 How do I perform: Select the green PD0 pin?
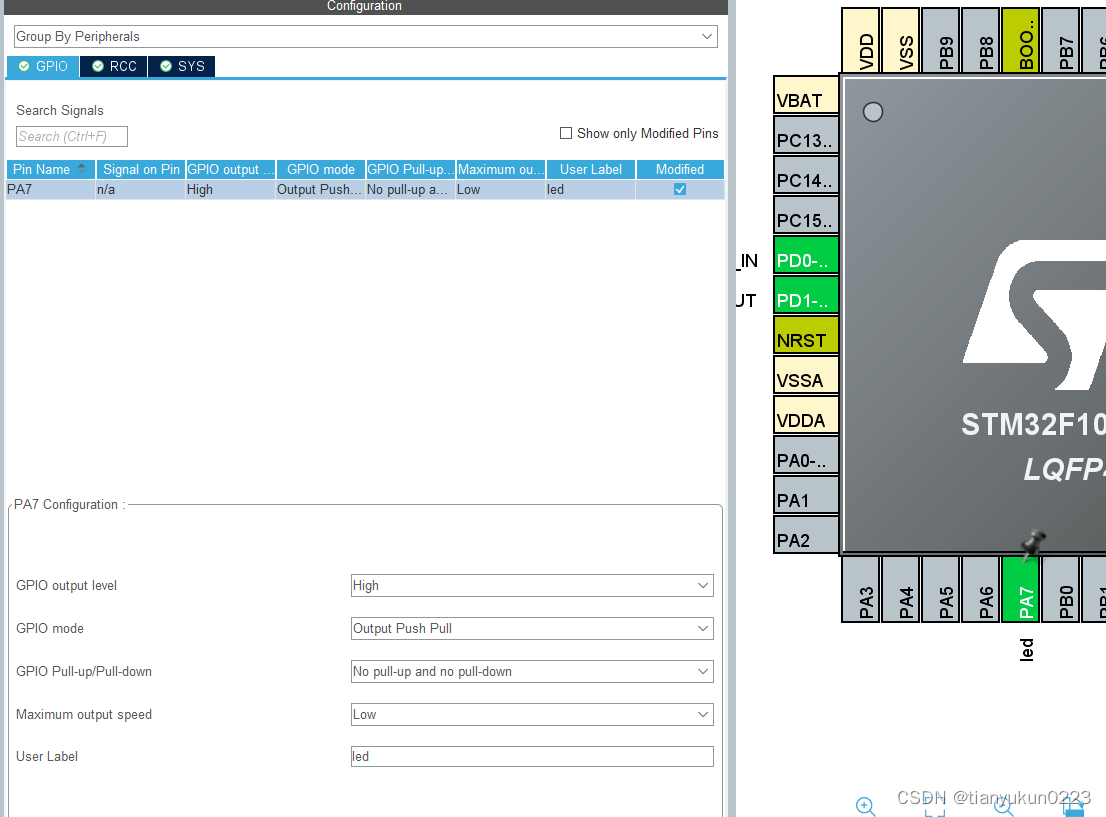pyautogui.click(x=806, y=255)
